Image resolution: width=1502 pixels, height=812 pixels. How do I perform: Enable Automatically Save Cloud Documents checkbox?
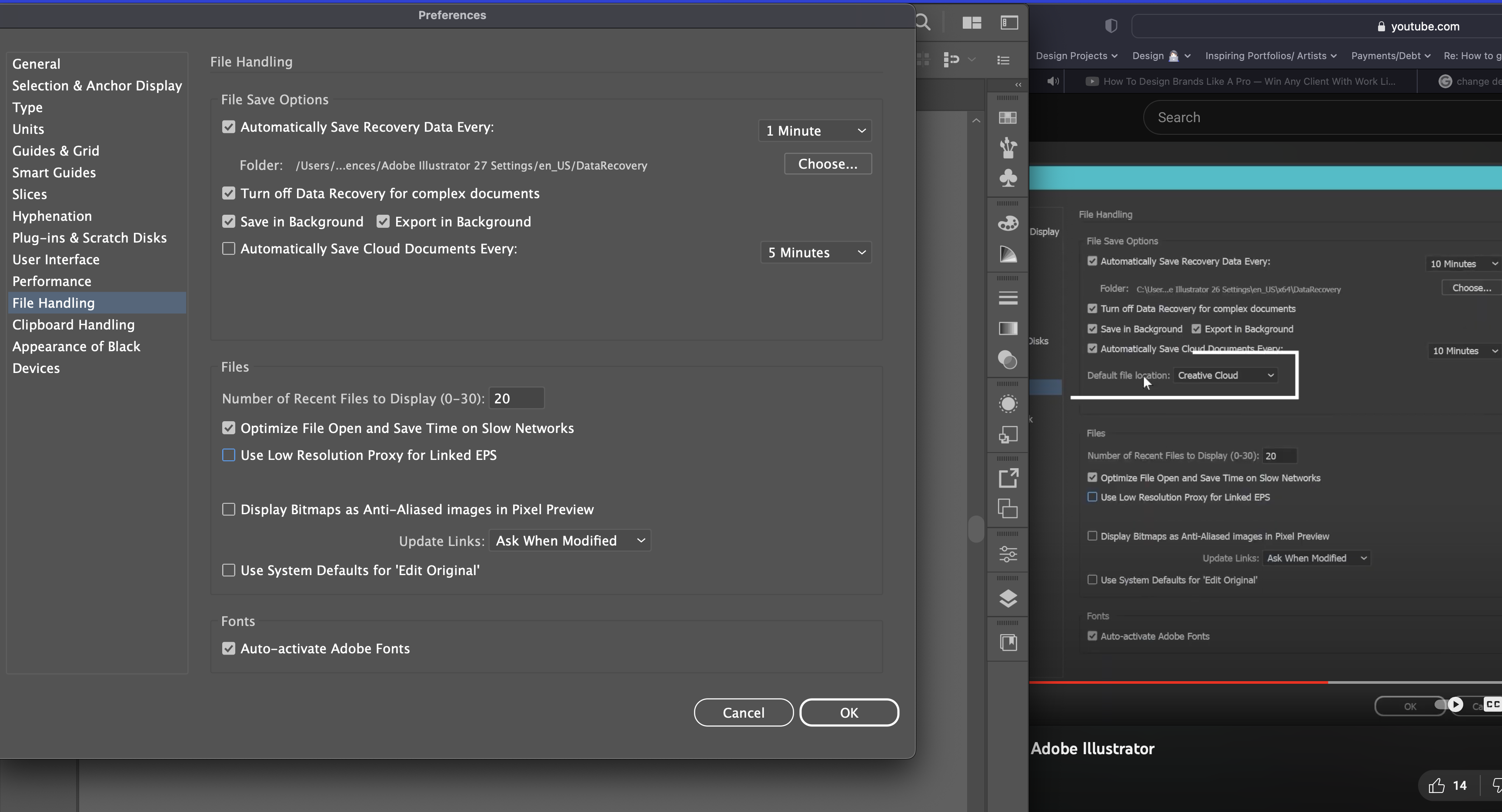[229, 249]
